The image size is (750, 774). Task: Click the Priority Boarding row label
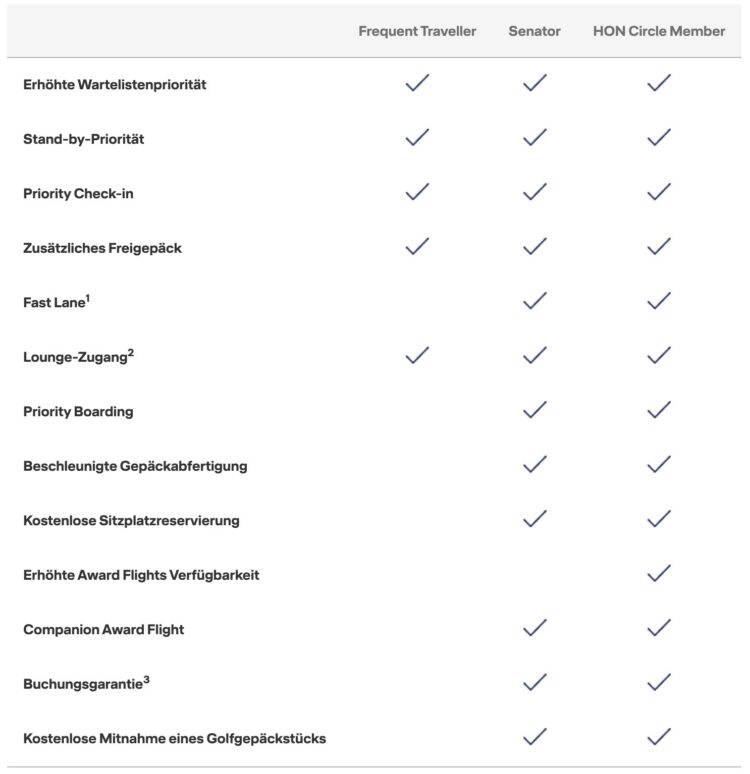[78, 412]
